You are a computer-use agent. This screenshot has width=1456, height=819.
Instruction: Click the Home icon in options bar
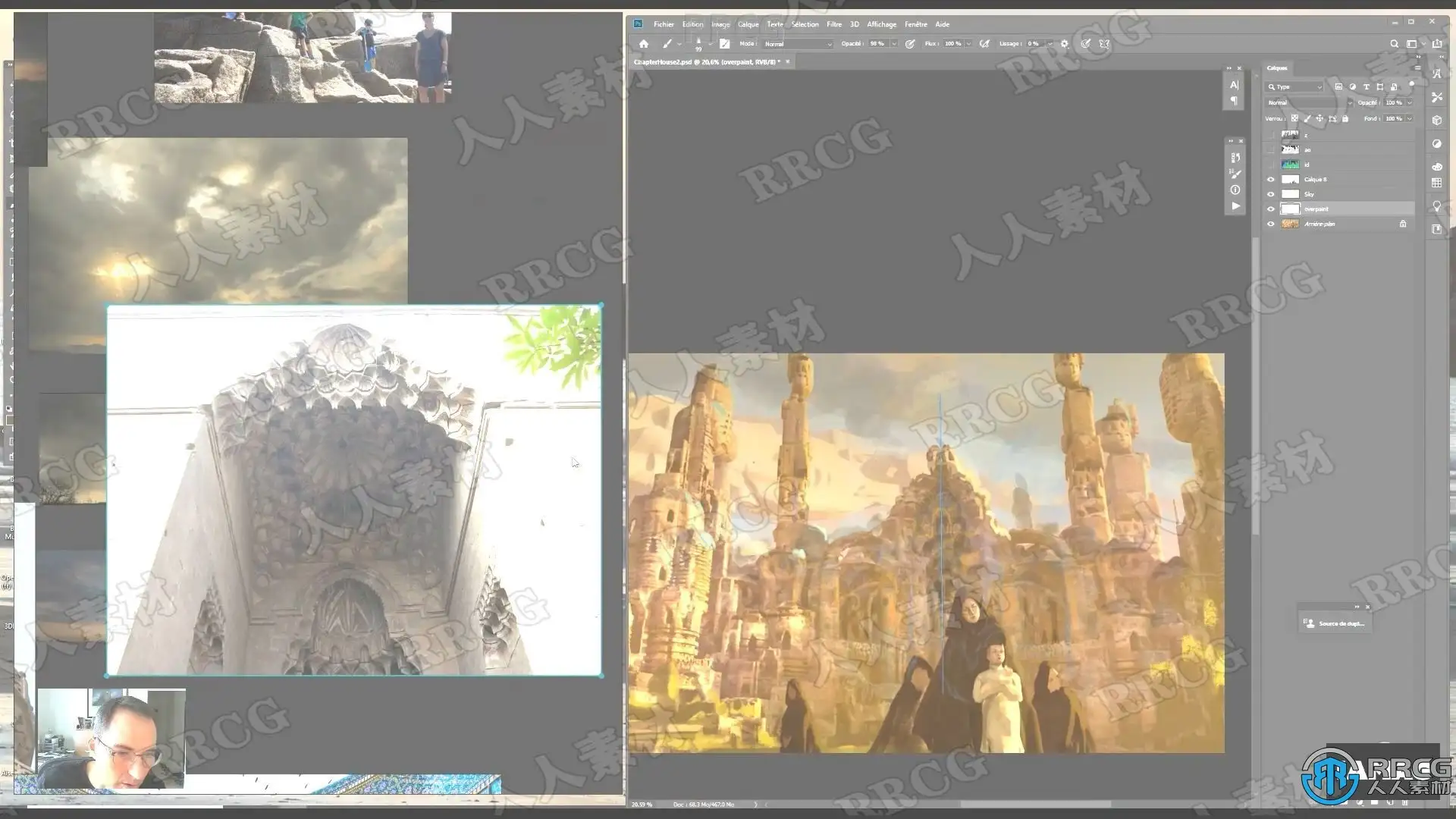[644, 44]
